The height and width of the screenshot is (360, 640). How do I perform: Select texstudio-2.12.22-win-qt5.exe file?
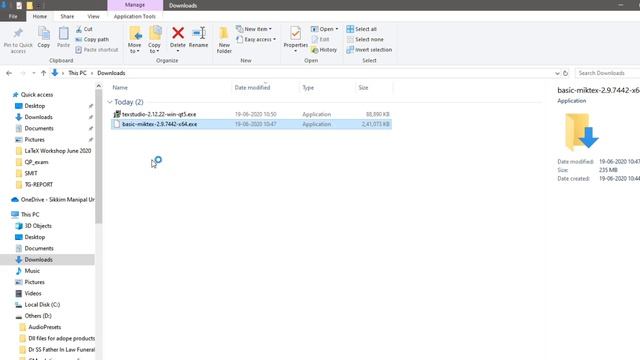point(251,114)
